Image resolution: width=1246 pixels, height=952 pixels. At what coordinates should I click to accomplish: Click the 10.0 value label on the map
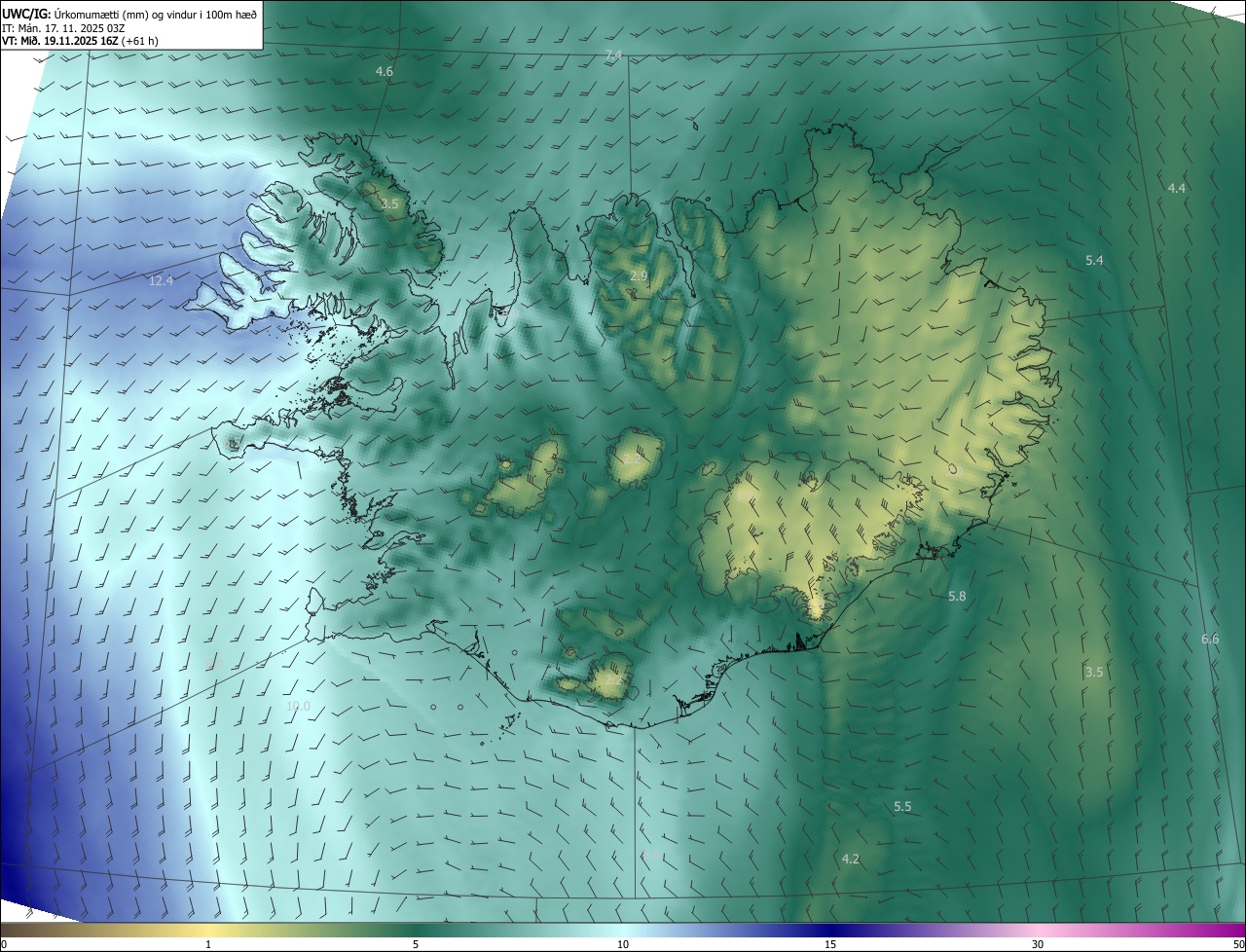point(298,707)
